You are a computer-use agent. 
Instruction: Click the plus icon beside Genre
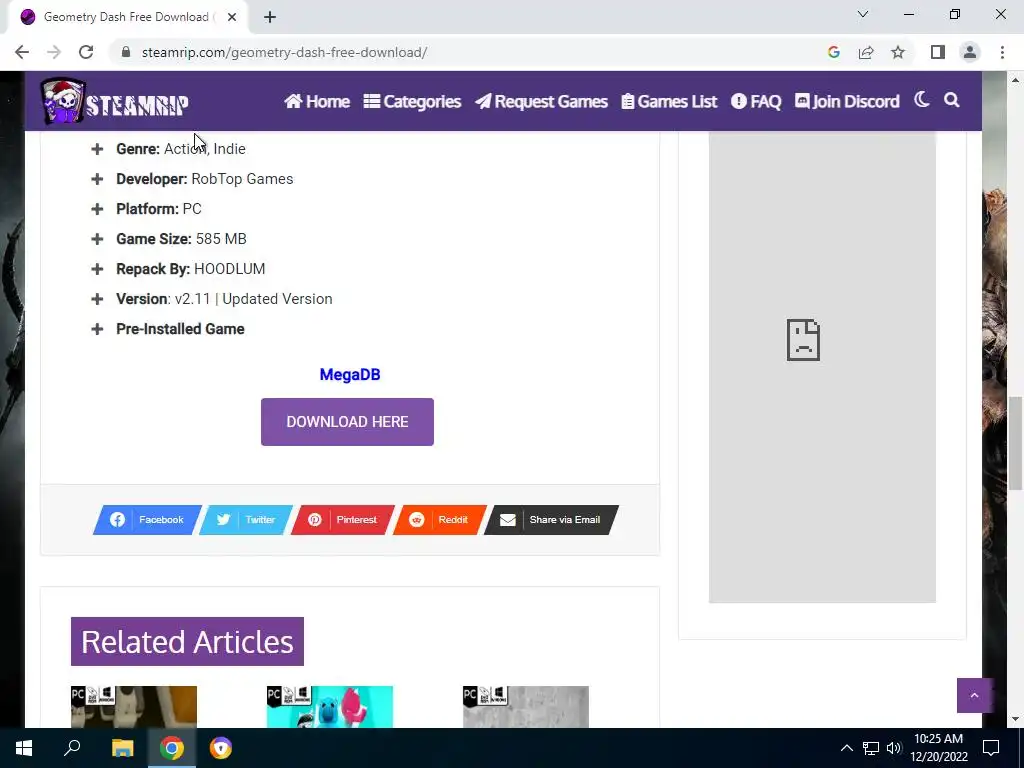tap(97, 149)
